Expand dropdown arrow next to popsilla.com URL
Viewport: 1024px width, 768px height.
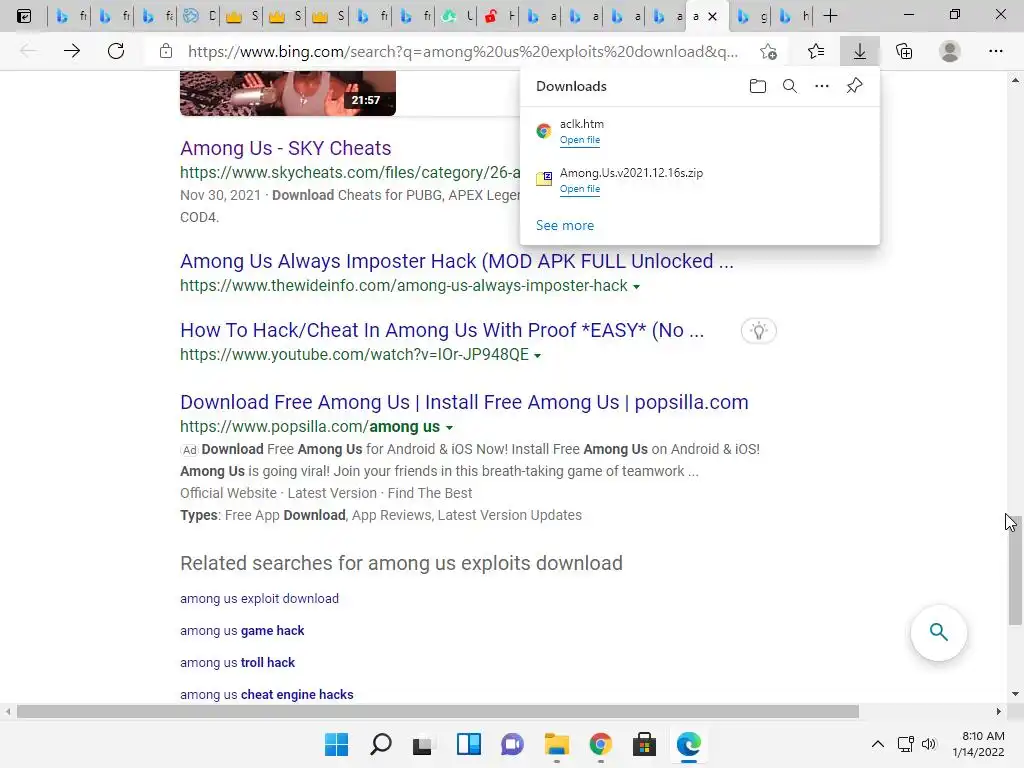(449, 428)
